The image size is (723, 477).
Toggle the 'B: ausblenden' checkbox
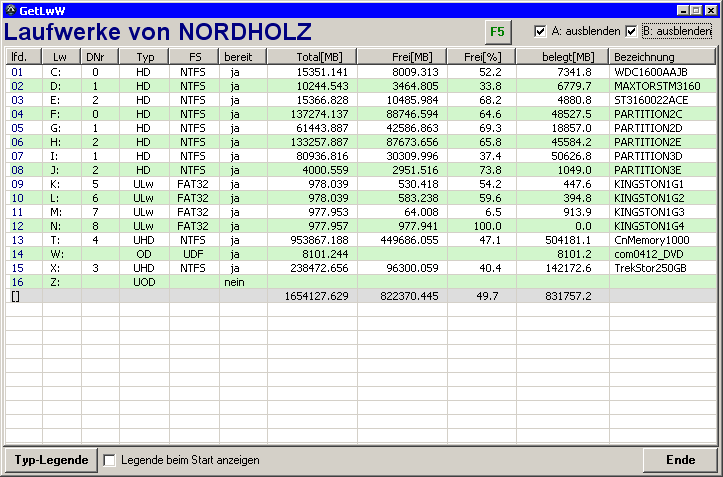click(631, 31)
